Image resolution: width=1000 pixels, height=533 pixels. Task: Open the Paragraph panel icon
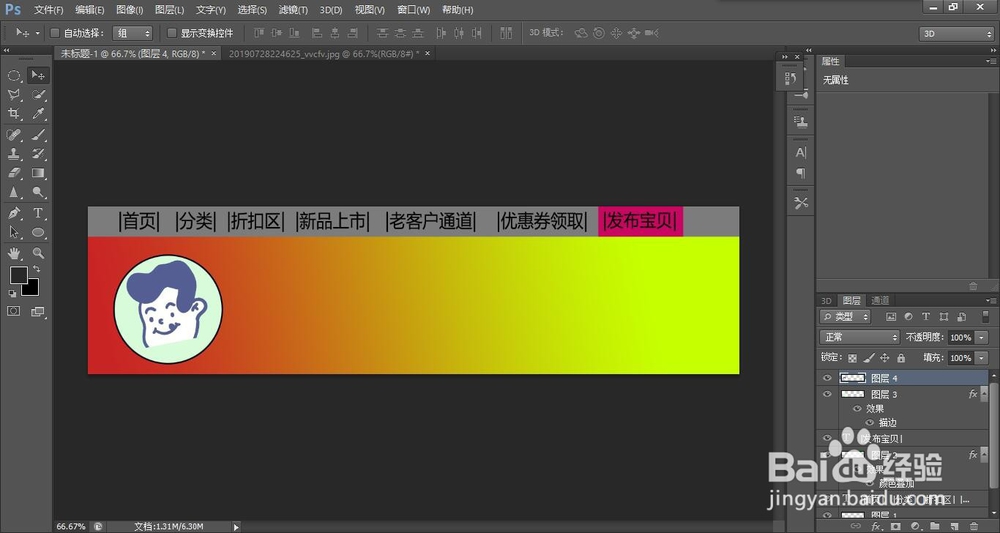pyautogui.click(x=801, y=173)
